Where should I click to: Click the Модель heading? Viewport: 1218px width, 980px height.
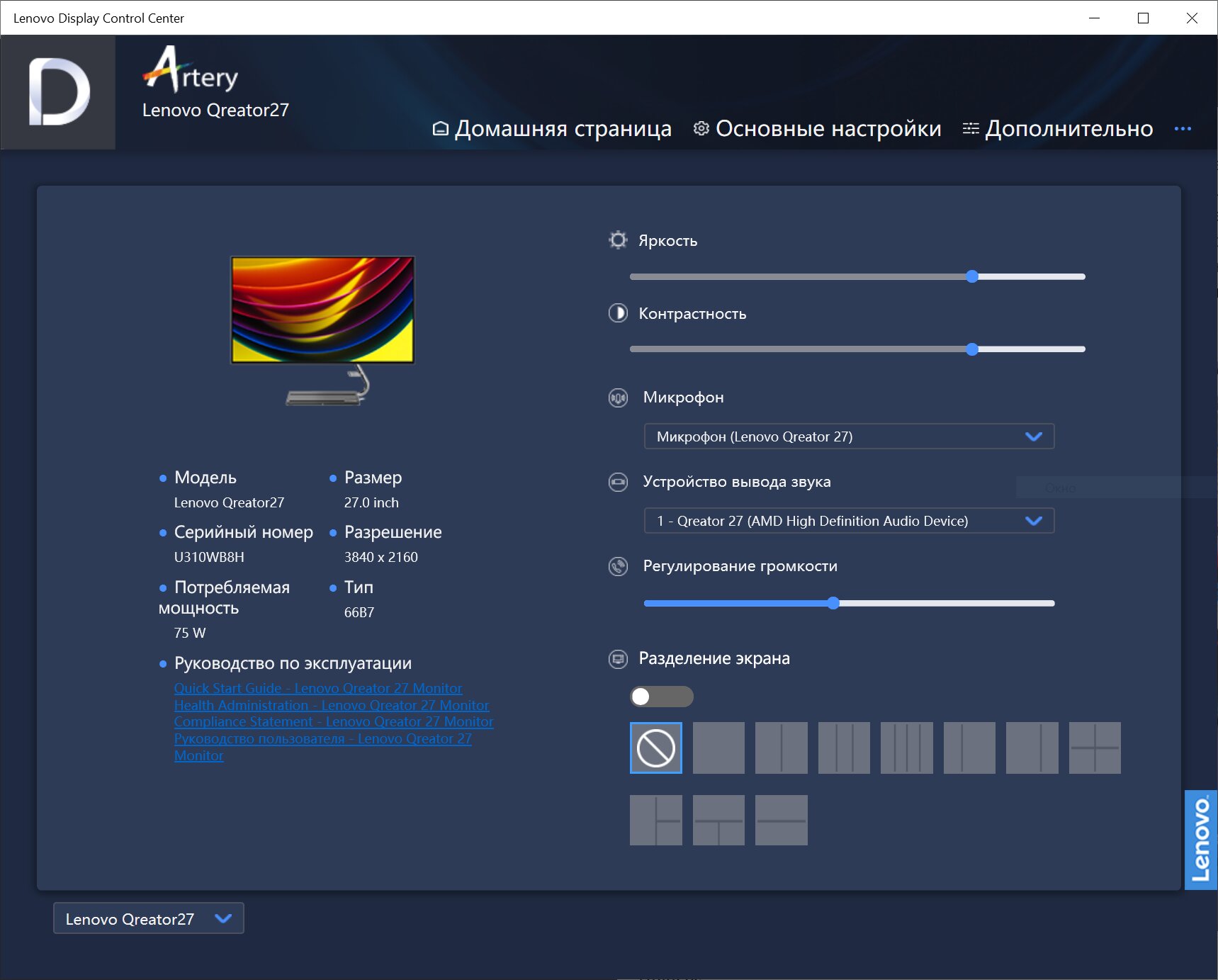pyautogui.click(x=205, y=478)
